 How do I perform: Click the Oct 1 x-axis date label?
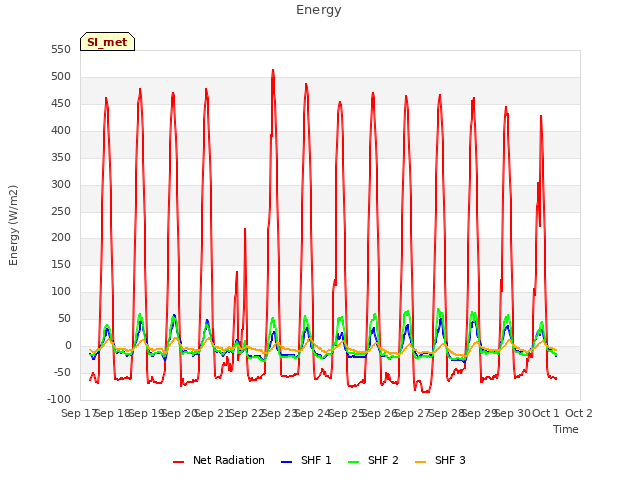pyautogui.click(x=546, y=413)
